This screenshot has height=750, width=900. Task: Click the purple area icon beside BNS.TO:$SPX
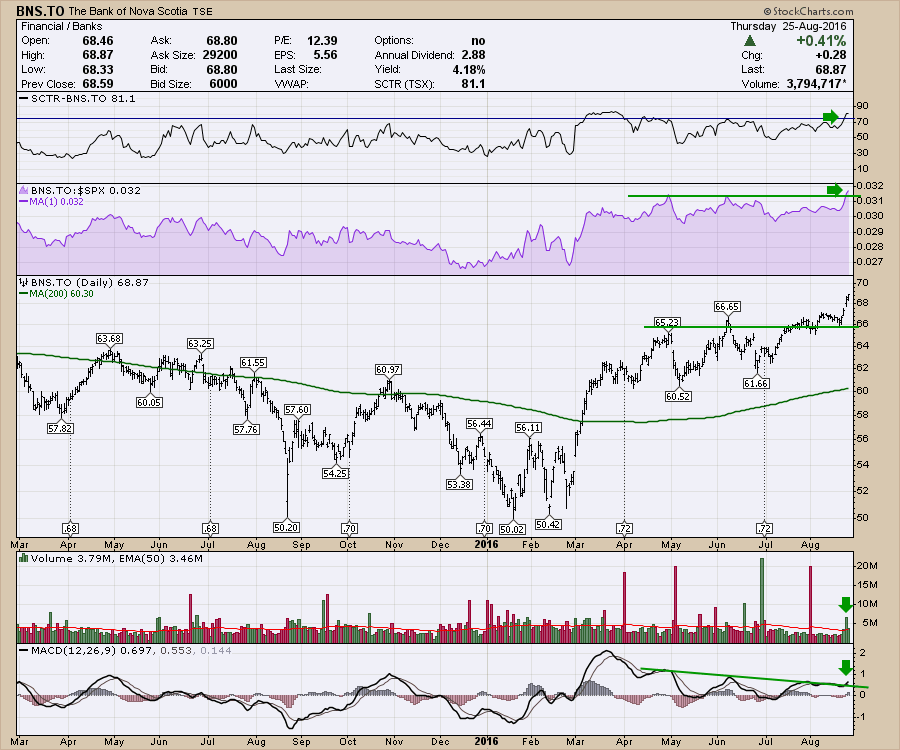click(23, 190)
